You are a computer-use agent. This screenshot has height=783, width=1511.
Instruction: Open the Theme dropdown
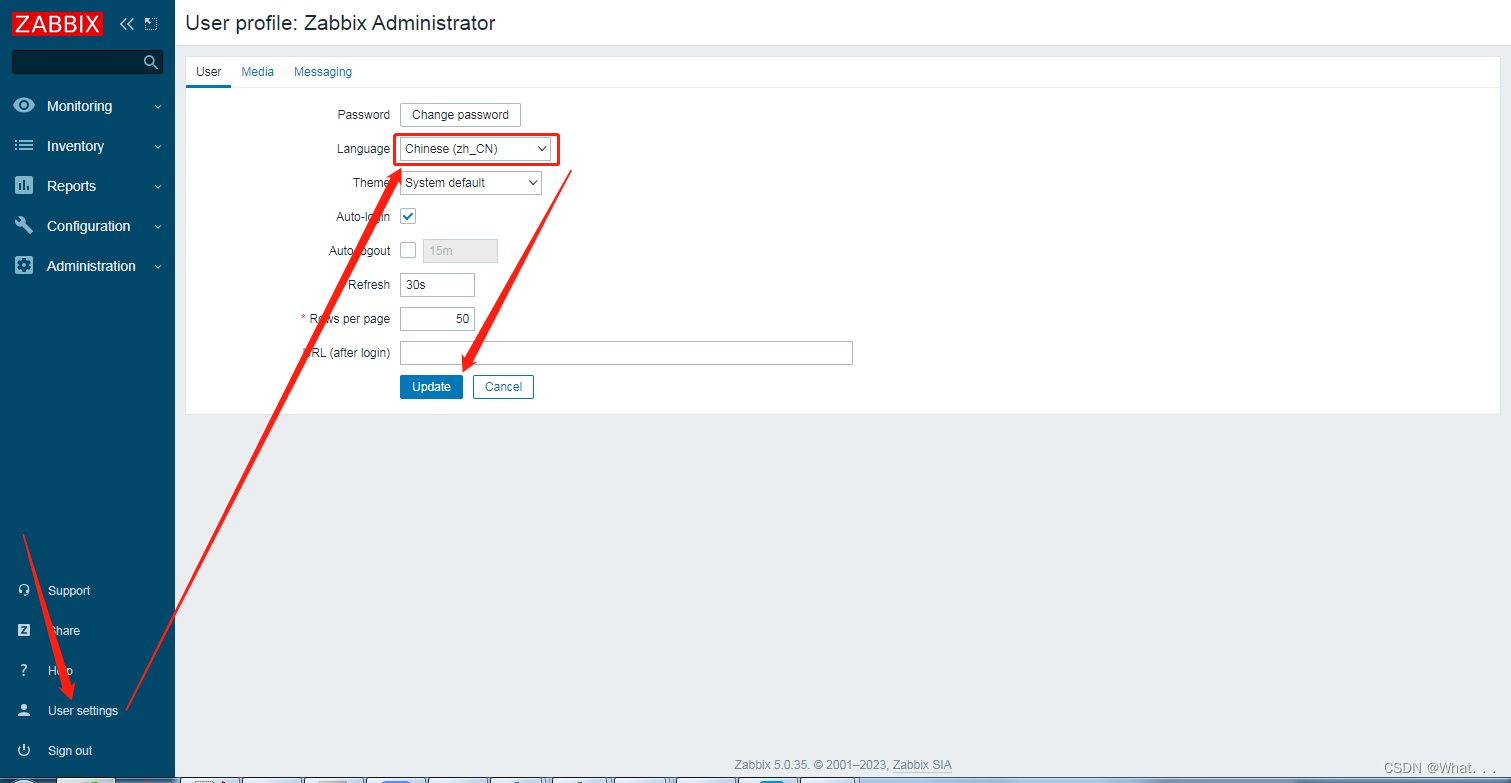(x=471, y=183)
